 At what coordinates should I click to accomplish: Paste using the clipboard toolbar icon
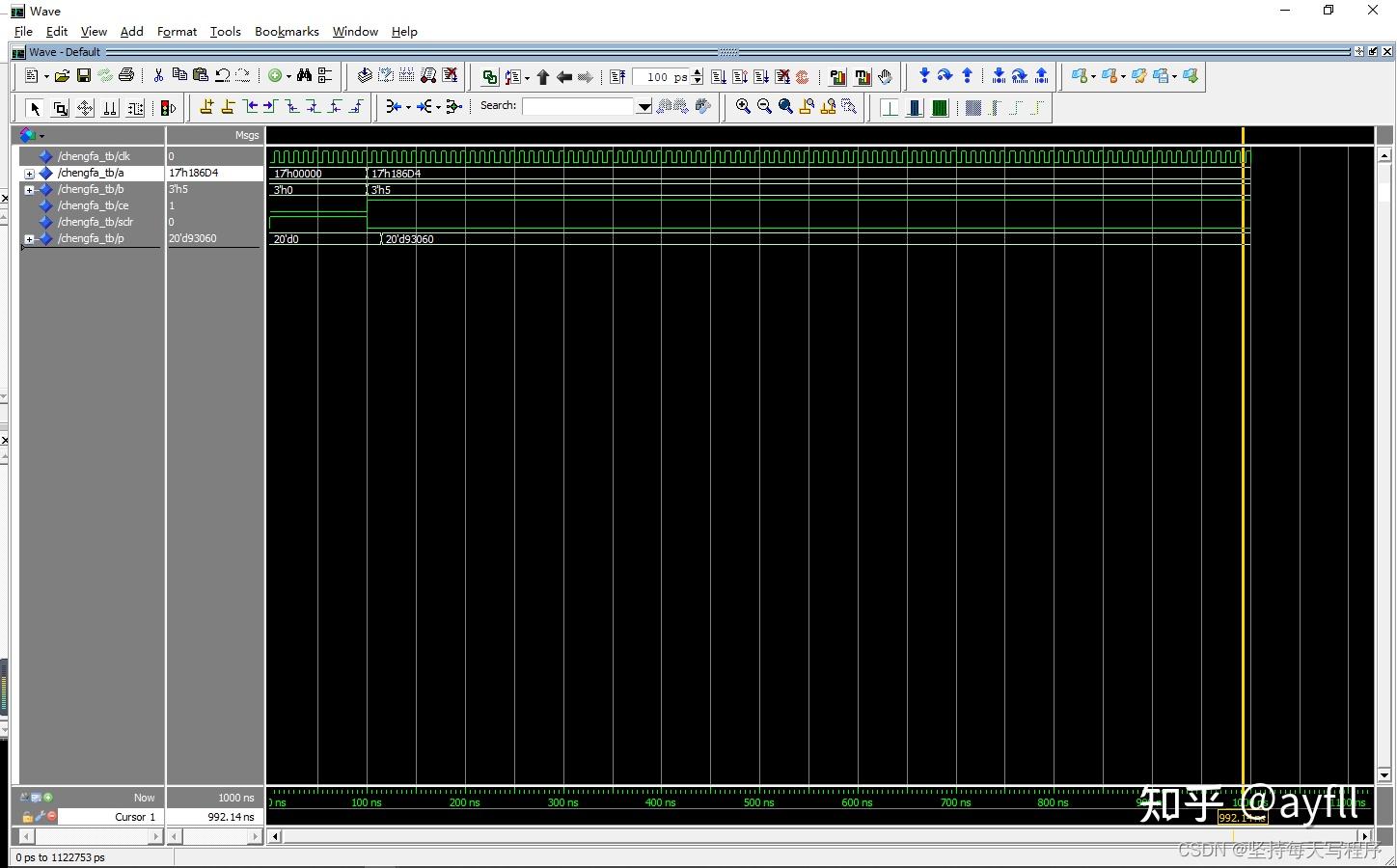(x=201, y=76)
